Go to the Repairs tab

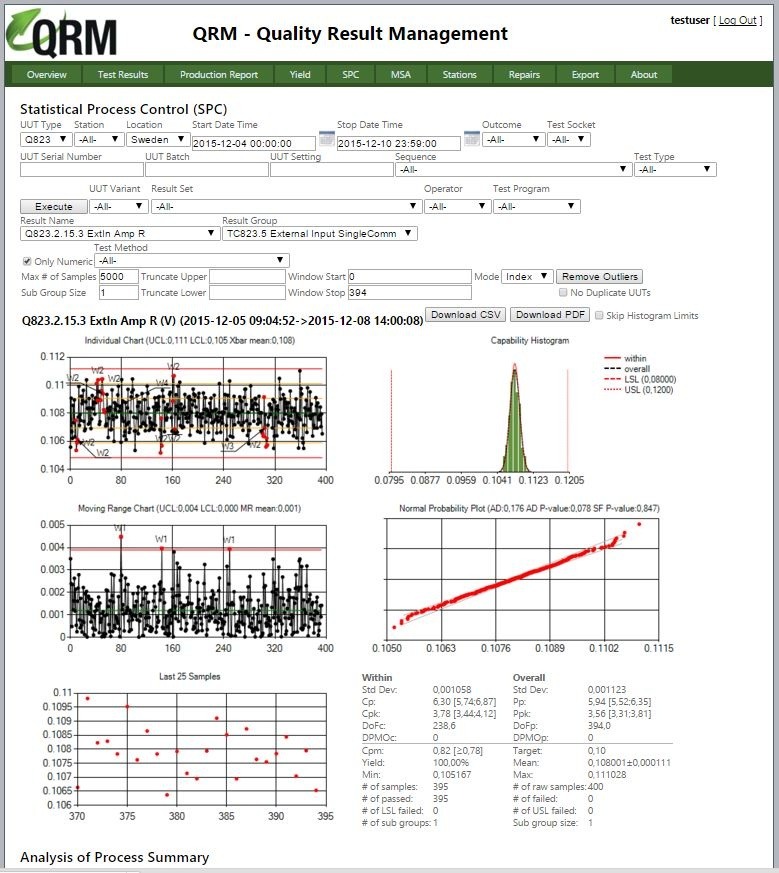tap(524, 75)
